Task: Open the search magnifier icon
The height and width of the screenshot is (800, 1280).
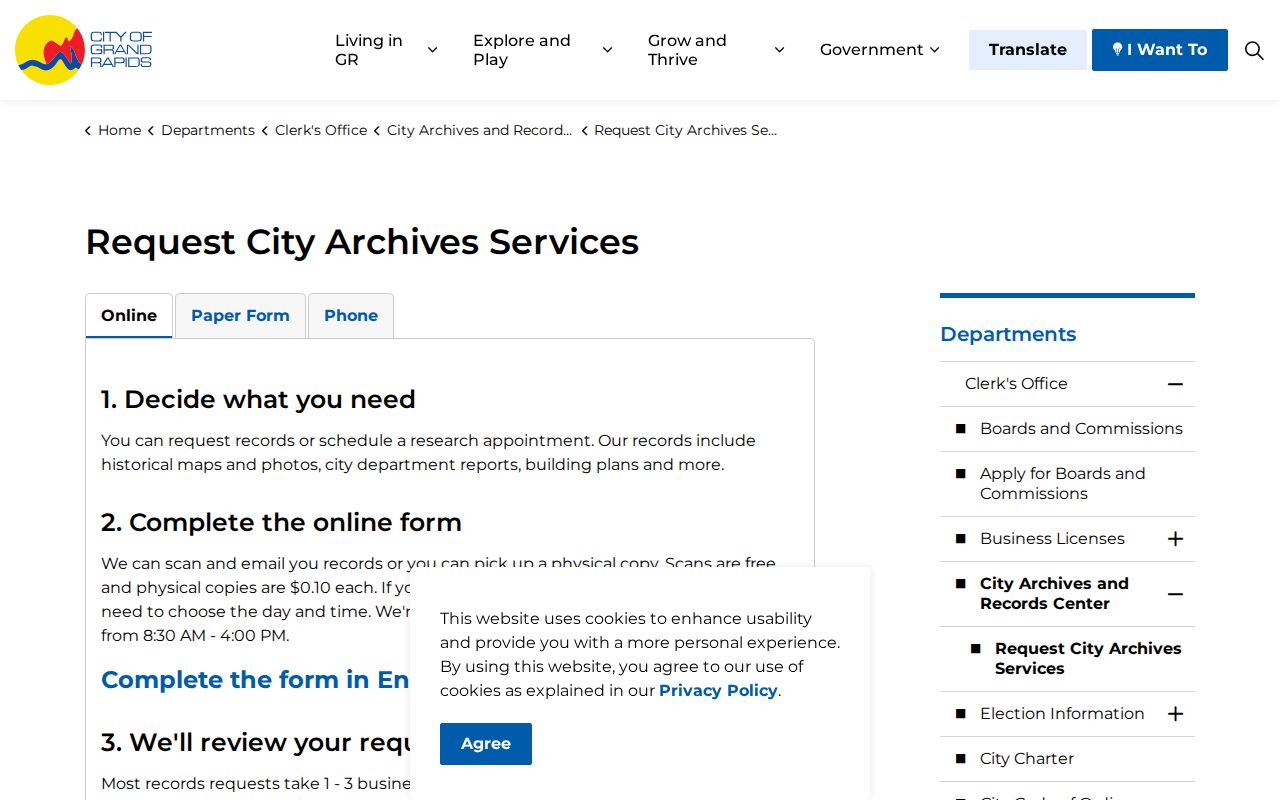Action: tap(1254, 50)
